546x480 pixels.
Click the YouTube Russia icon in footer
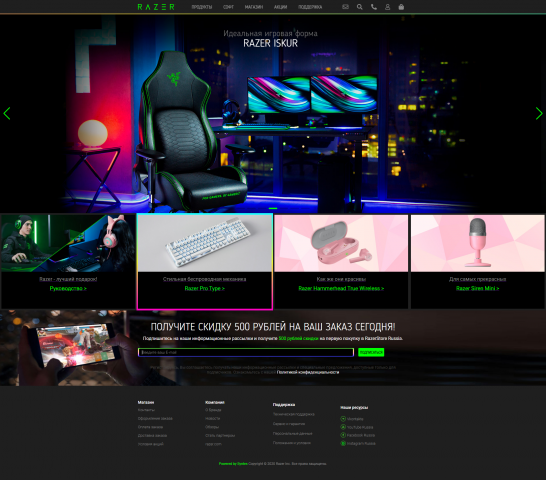coord(343,427)
